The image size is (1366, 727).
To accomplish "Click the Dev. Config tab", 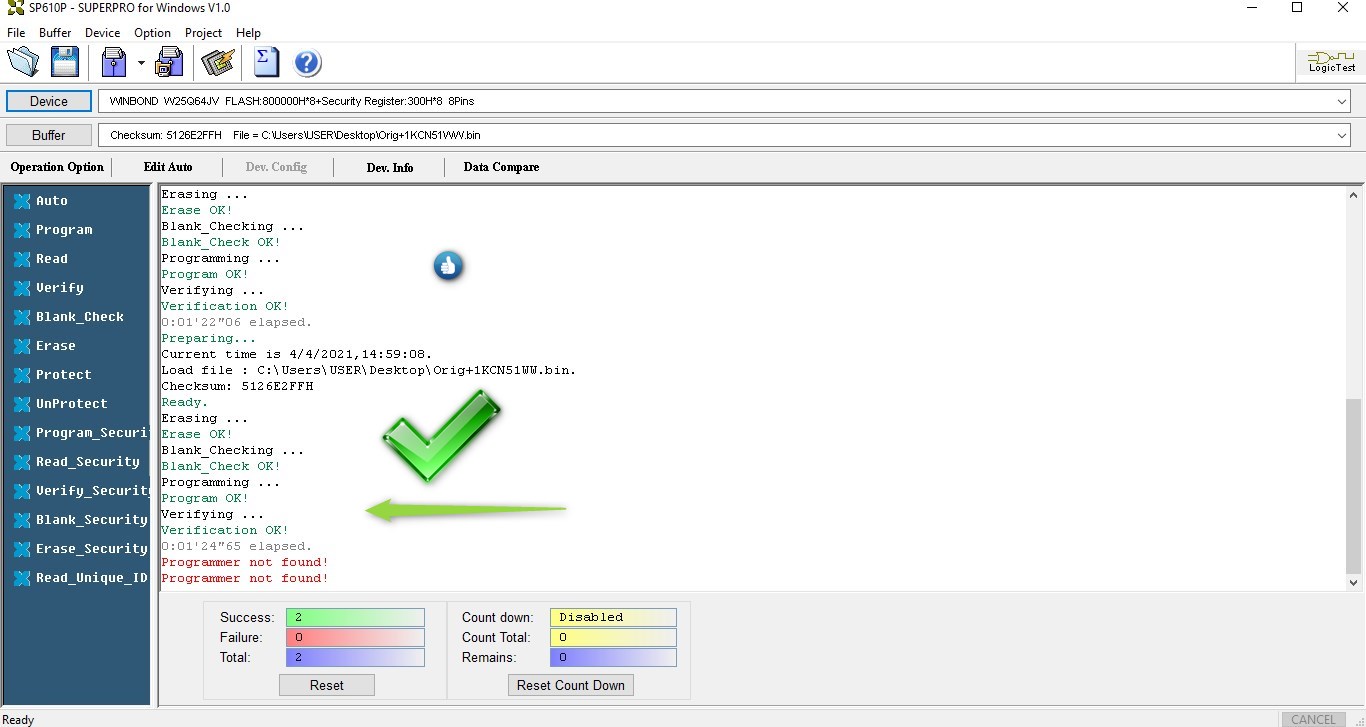I will point(276,167).
